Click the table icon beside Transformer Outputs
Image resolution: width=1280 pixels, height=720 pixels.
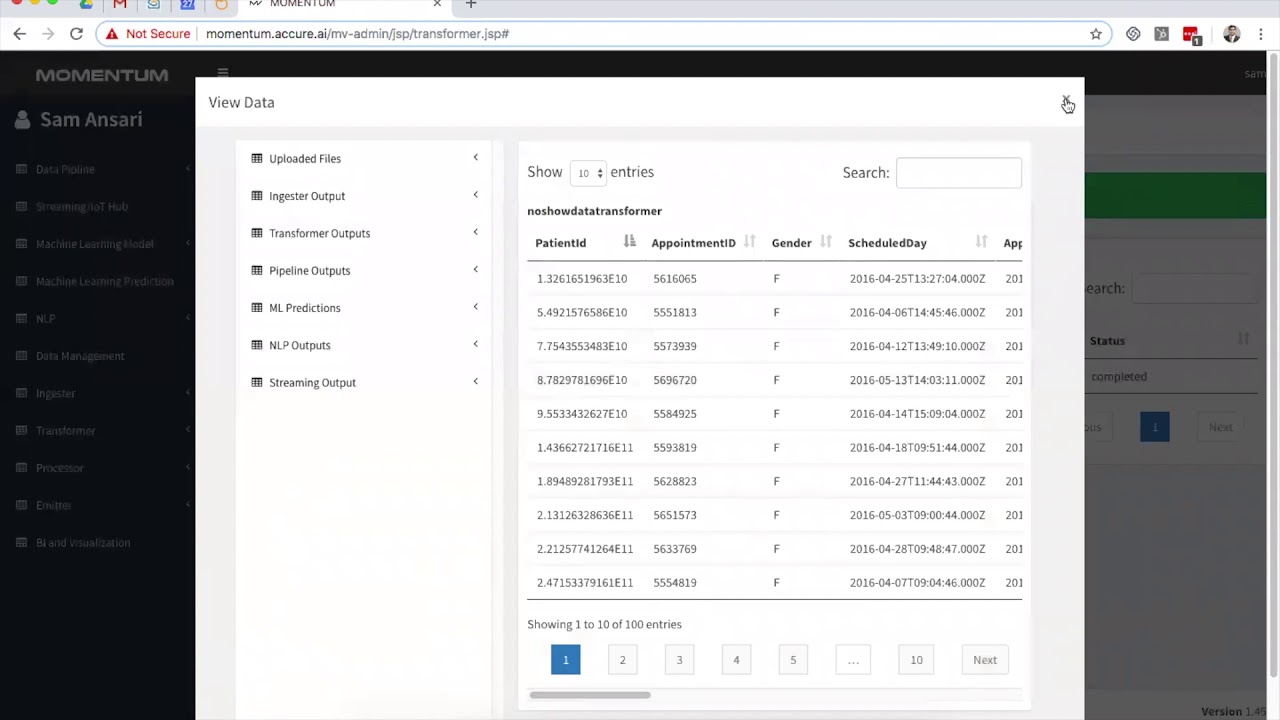coord(257,233)
